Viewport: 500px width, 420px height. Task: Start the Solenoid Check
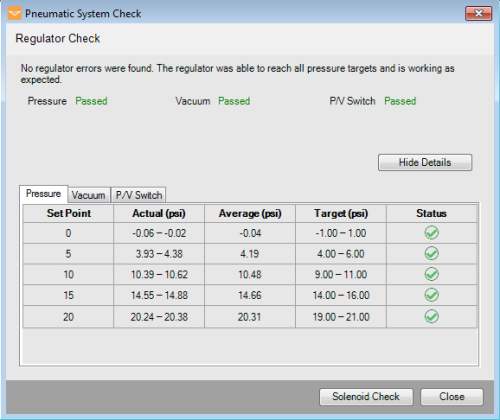click(x=366, y=397)
